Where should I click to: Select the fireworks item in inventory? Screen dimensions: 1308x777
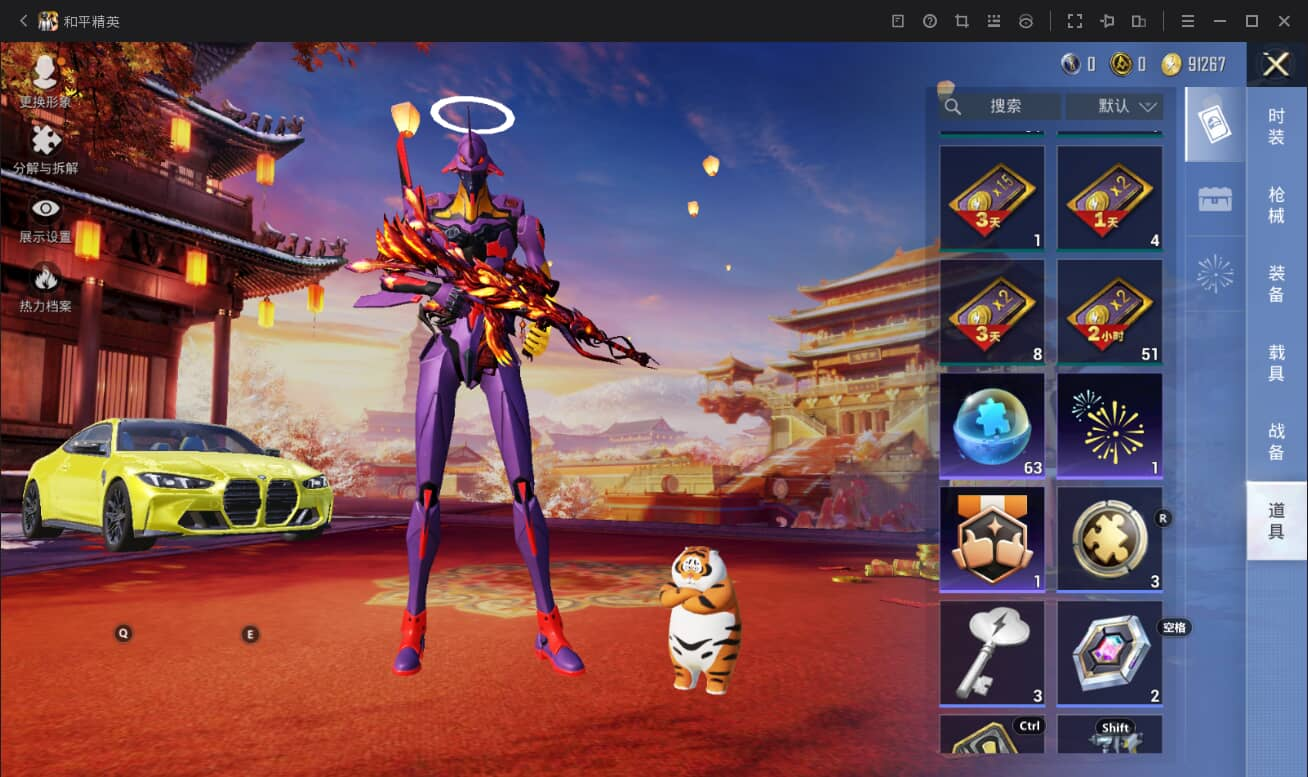(x=1110, y=426)
